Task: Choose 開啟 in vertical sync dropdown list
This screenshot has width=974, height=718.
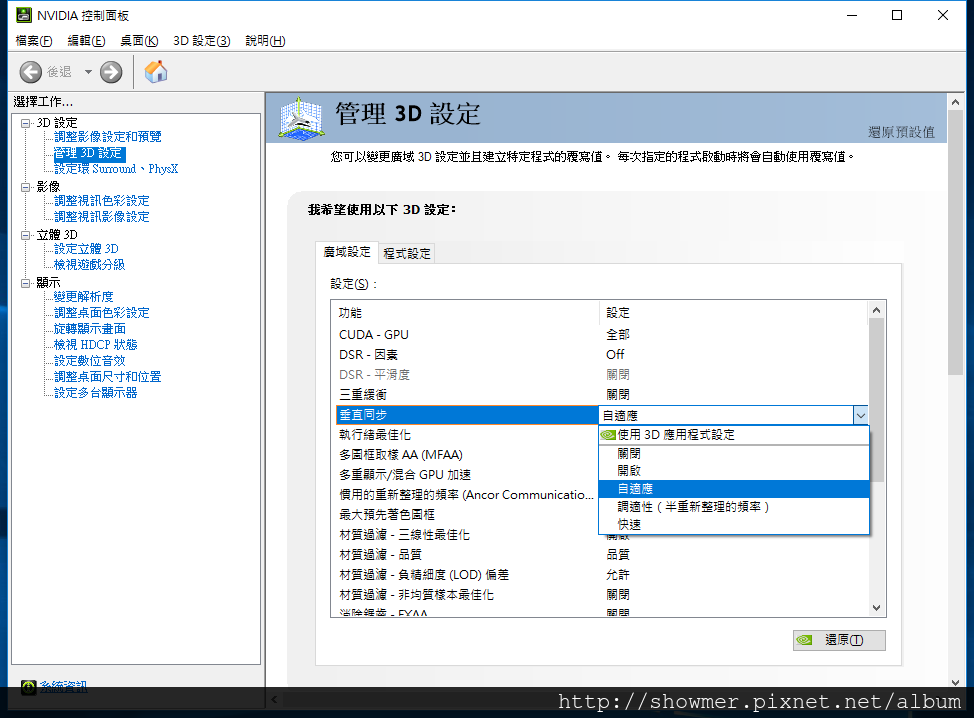Action: click(x=734, y=471)
